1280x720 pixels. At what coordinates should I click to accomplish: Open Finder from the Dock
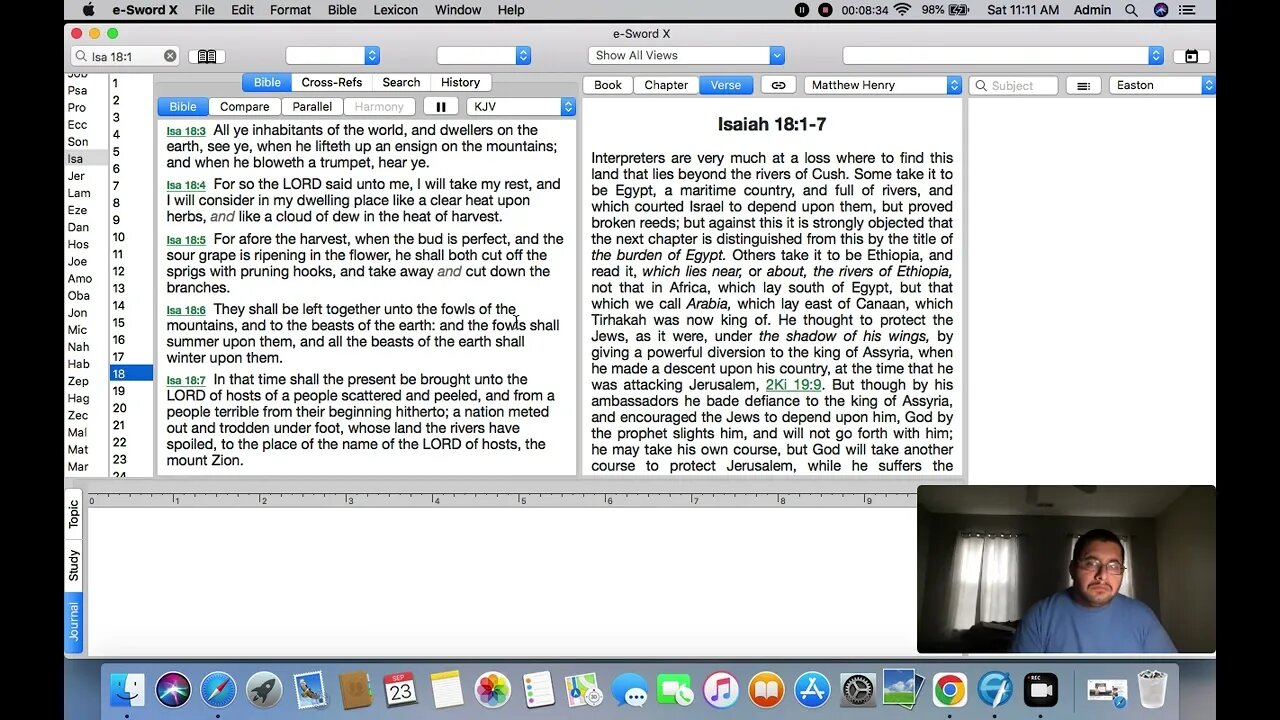tap(127, 690)
